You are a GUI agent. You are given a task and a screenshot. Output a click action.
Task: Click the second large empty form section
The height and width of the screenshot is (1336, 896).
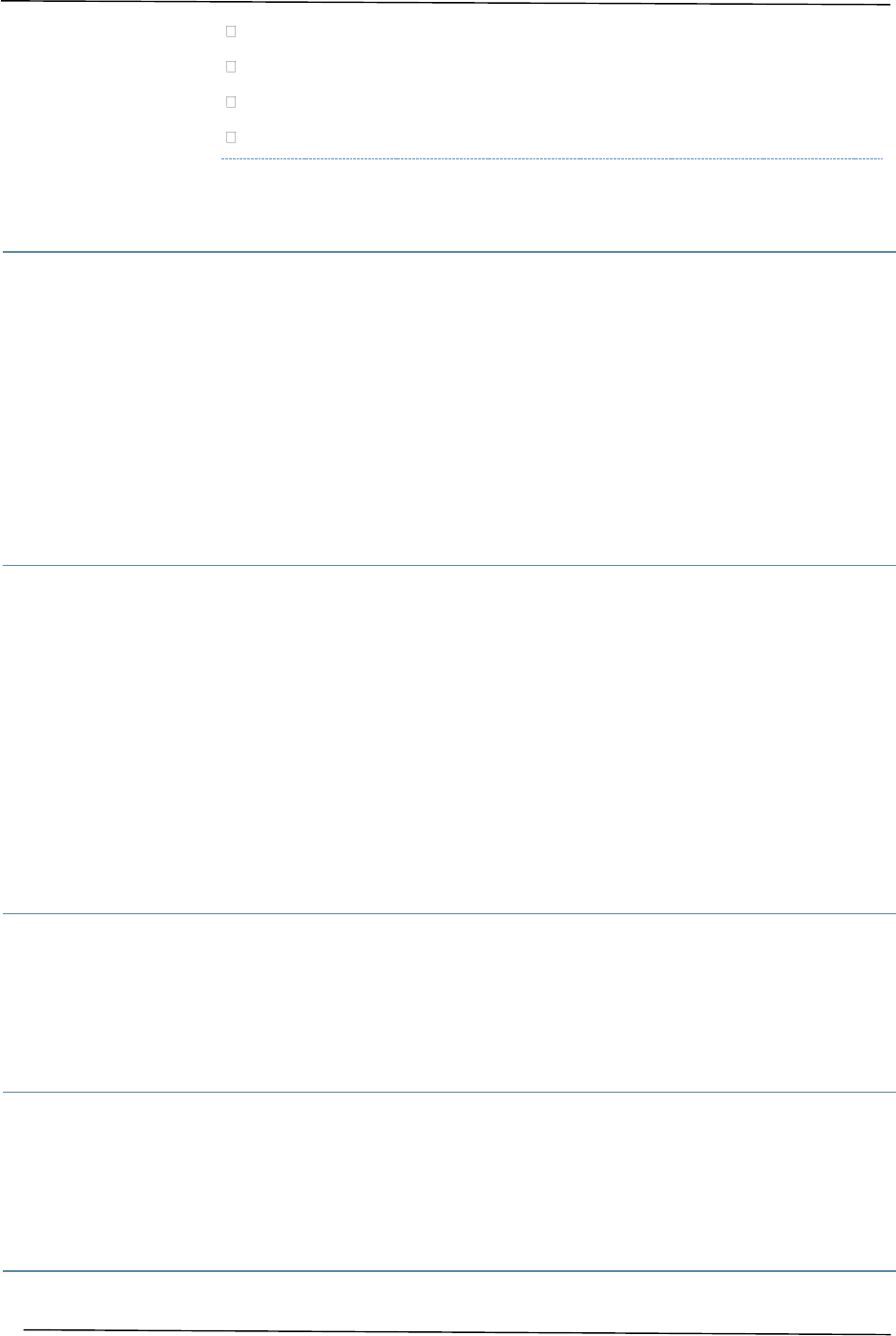(x=448, y=741)
